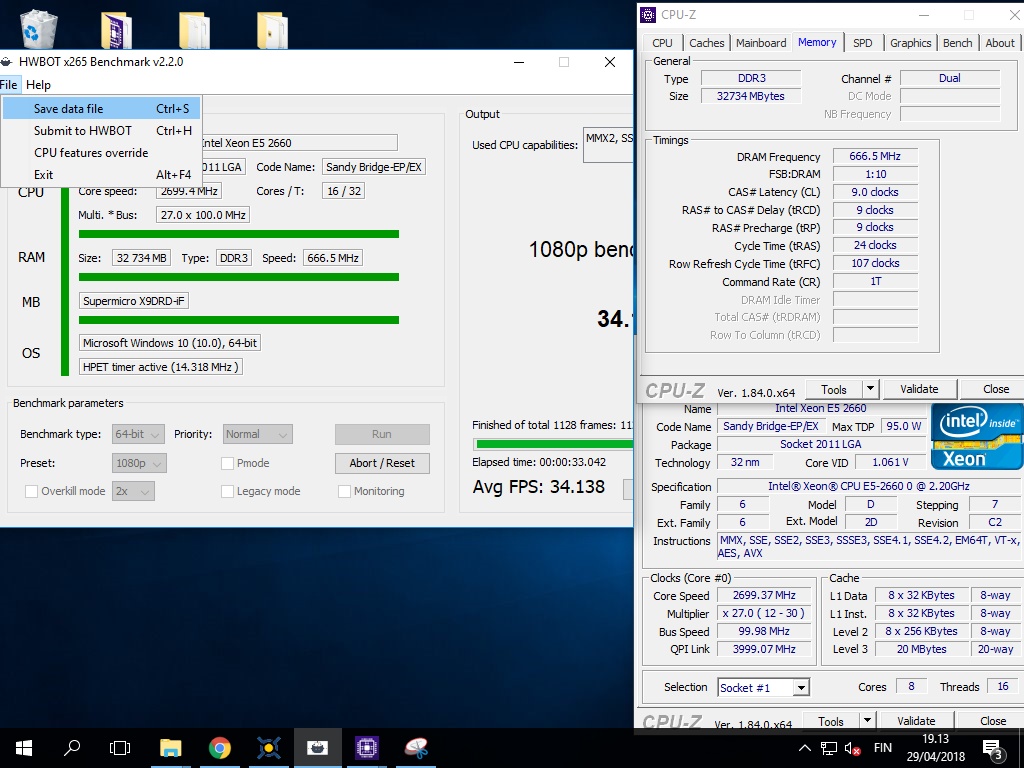This screenshot has height=768, width=1024.
Task: Switch FIN input language indicator
Action: [882, 748]
